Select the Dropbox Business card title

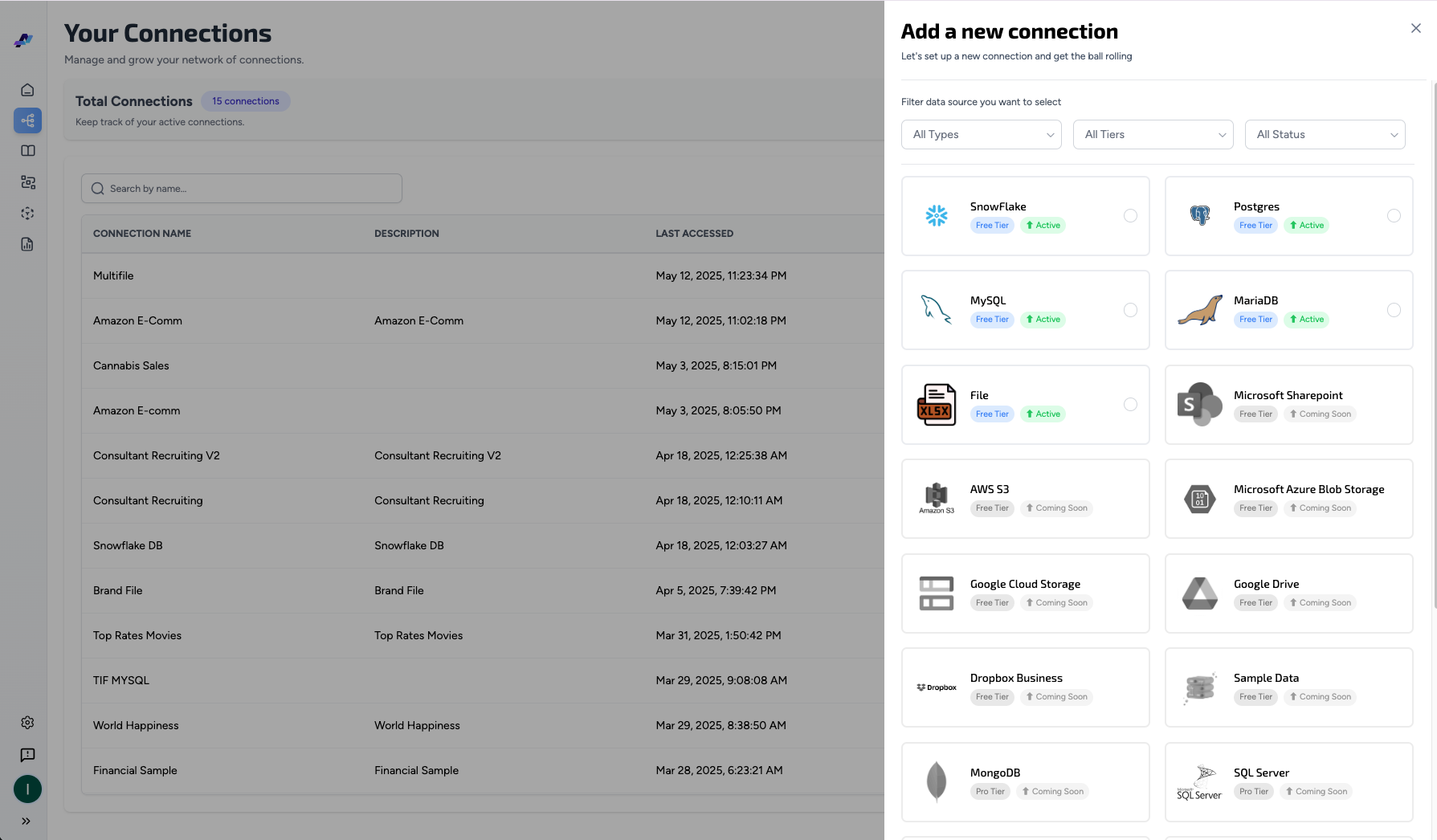point(1016,679)
